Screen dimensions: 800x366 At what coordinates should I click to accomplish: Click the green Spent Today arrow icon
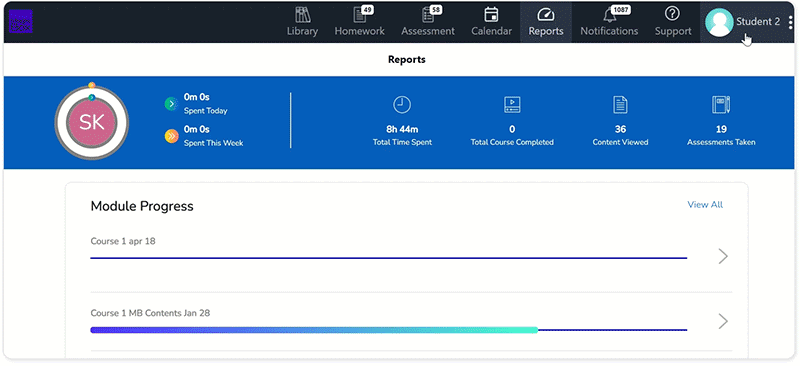click(171, 104)
